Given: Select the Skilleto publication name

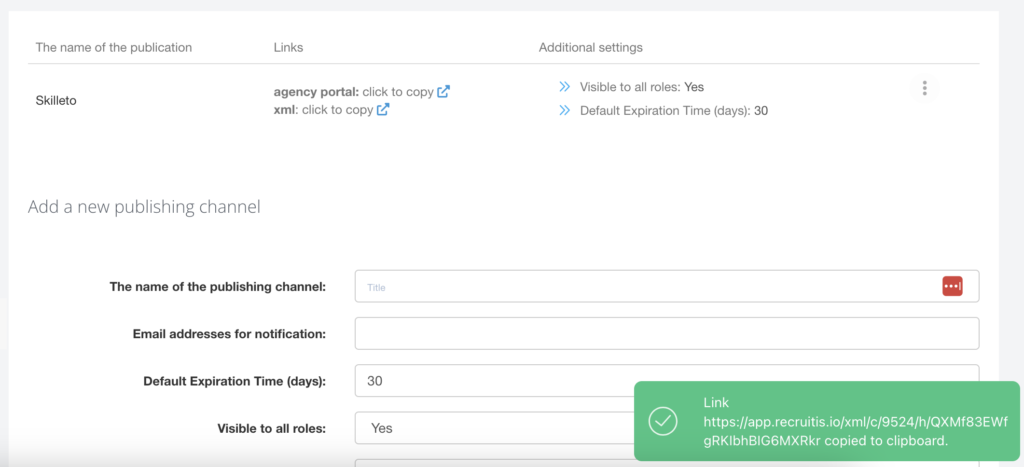Looking at the screenshot, I should [x=56, y=100].
